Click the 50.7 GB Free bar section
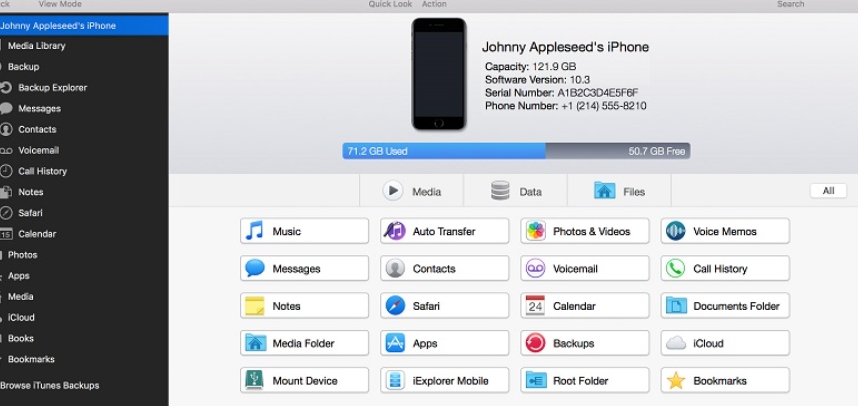The width and height of the screenshot is (858, 406). 618,151
